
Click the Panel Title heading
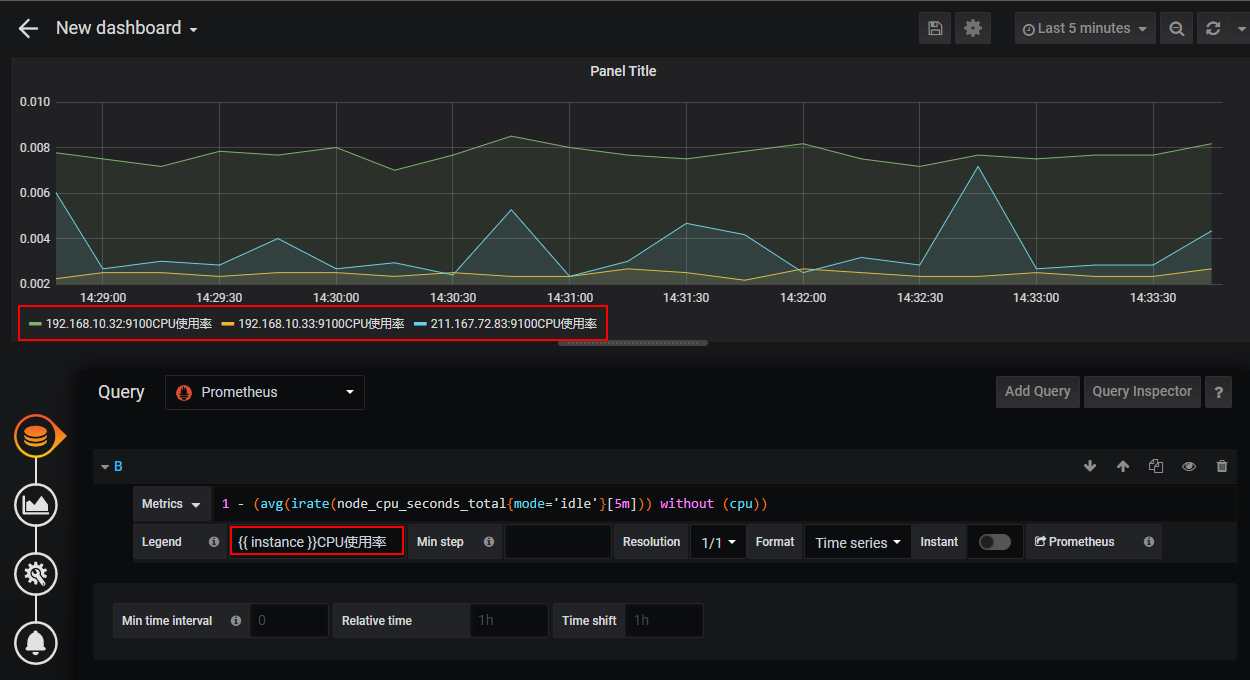click(623, 71)
